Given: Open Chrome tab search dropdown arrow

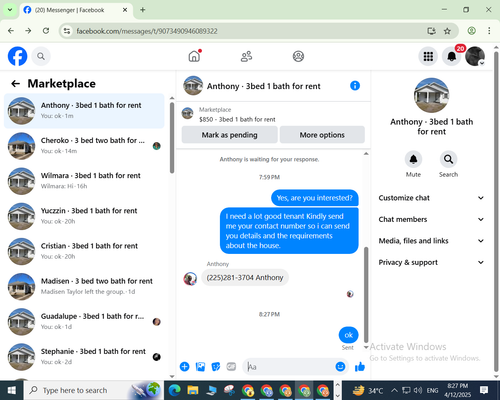Looking at the screenshot, I should (x=10, y=10).
